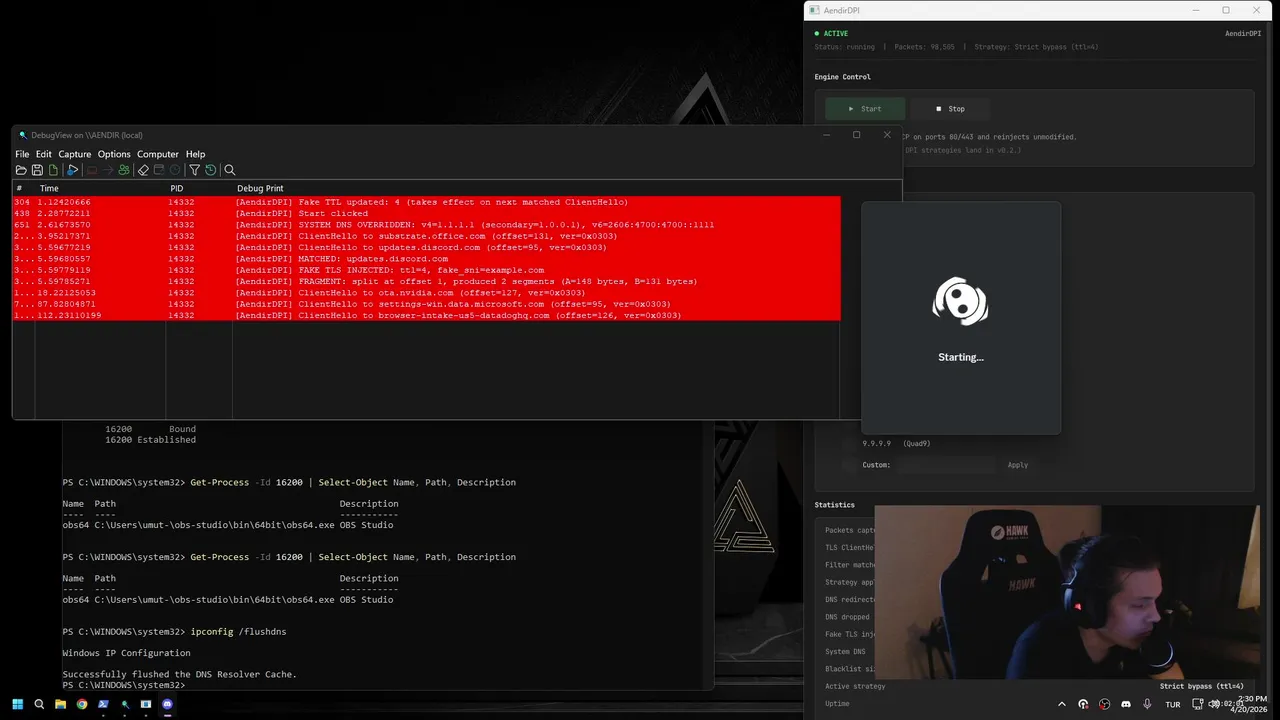Click the ACTIVE status indicator in AendirDPI
This screenshot has width=1280, height=720.
(832, 34)
